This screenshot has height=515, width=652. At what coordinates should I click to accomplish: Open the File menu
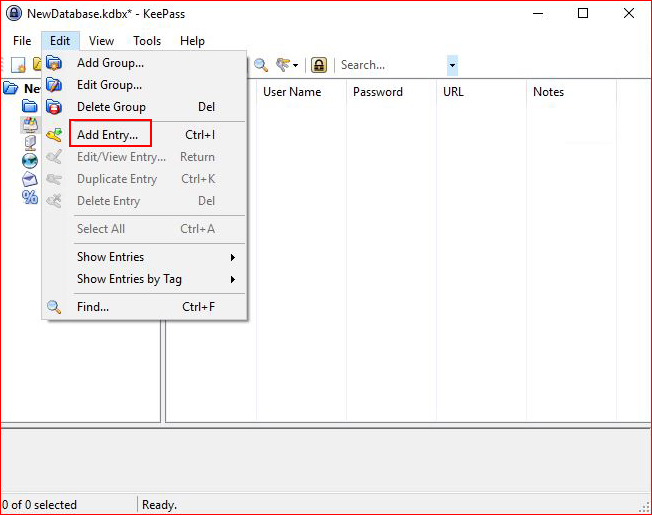point(22,41)
